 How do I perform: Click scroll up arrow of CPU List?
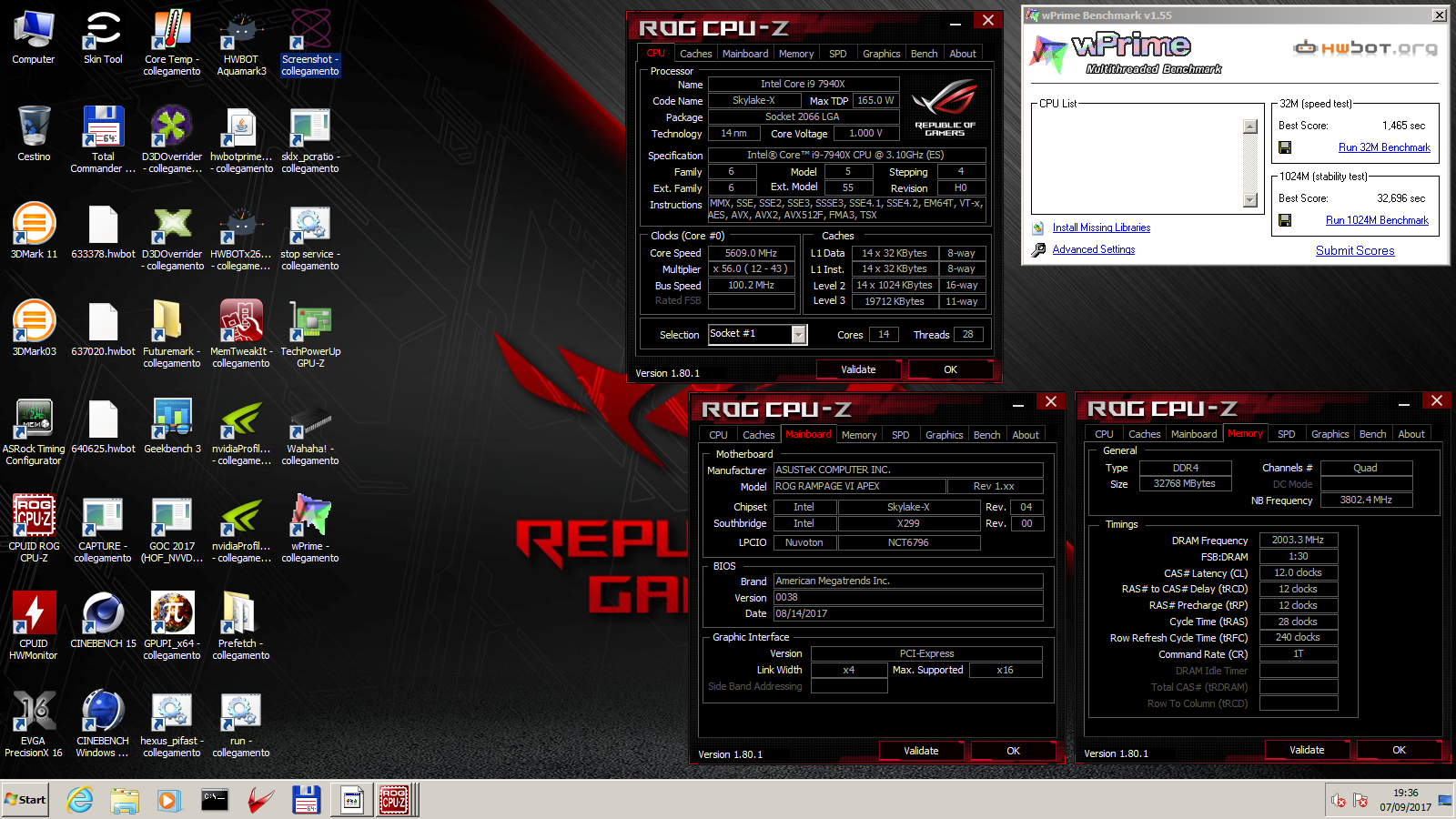[x=1250, y=126]
